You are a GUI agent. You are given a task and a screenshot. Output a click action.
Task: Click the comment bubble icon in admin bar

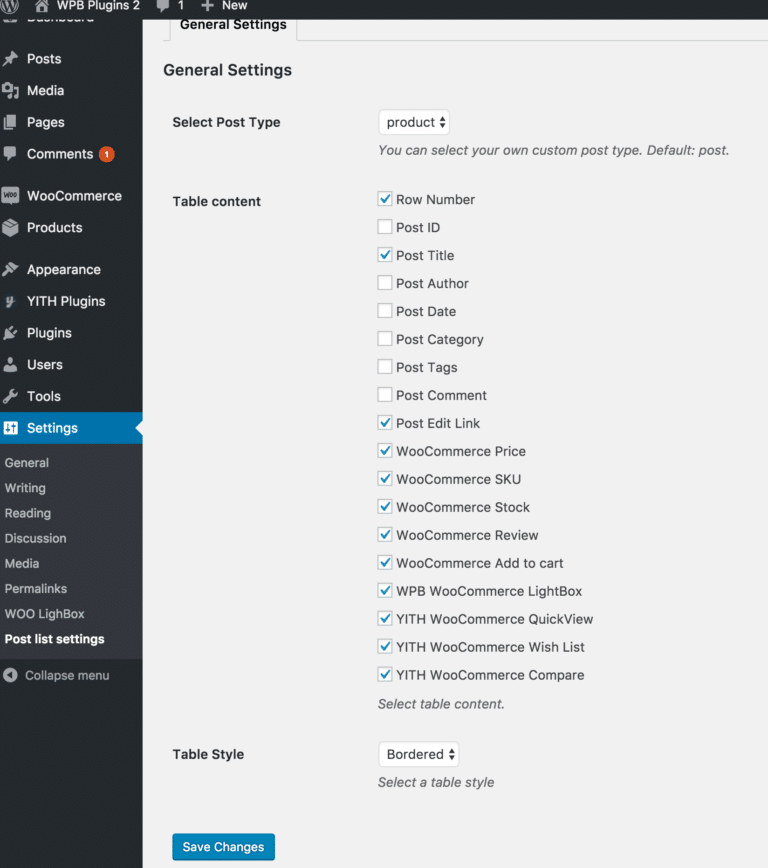click(163, 6)
